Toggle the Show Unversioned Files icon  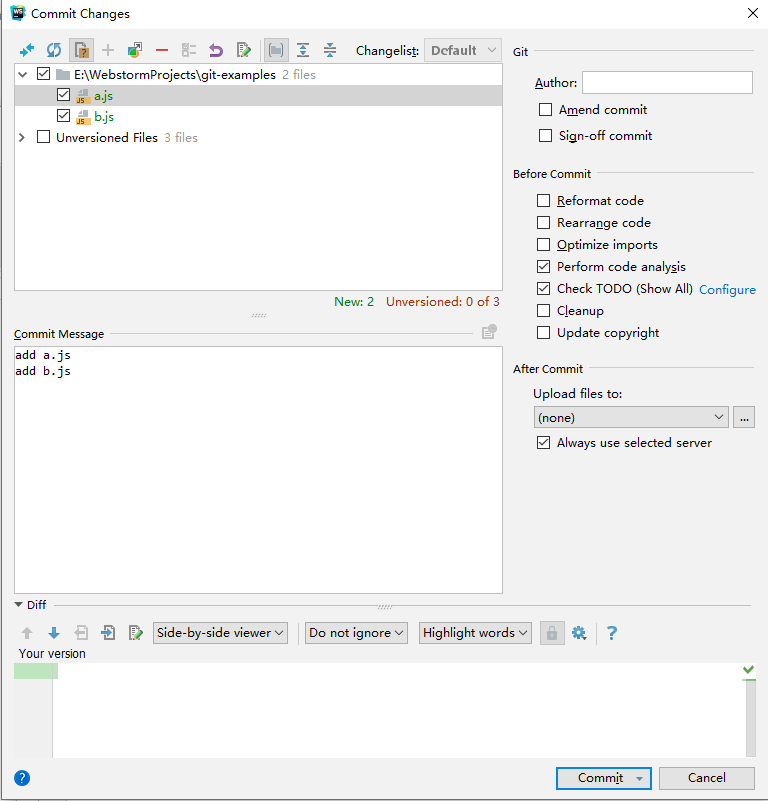(81, 50)
